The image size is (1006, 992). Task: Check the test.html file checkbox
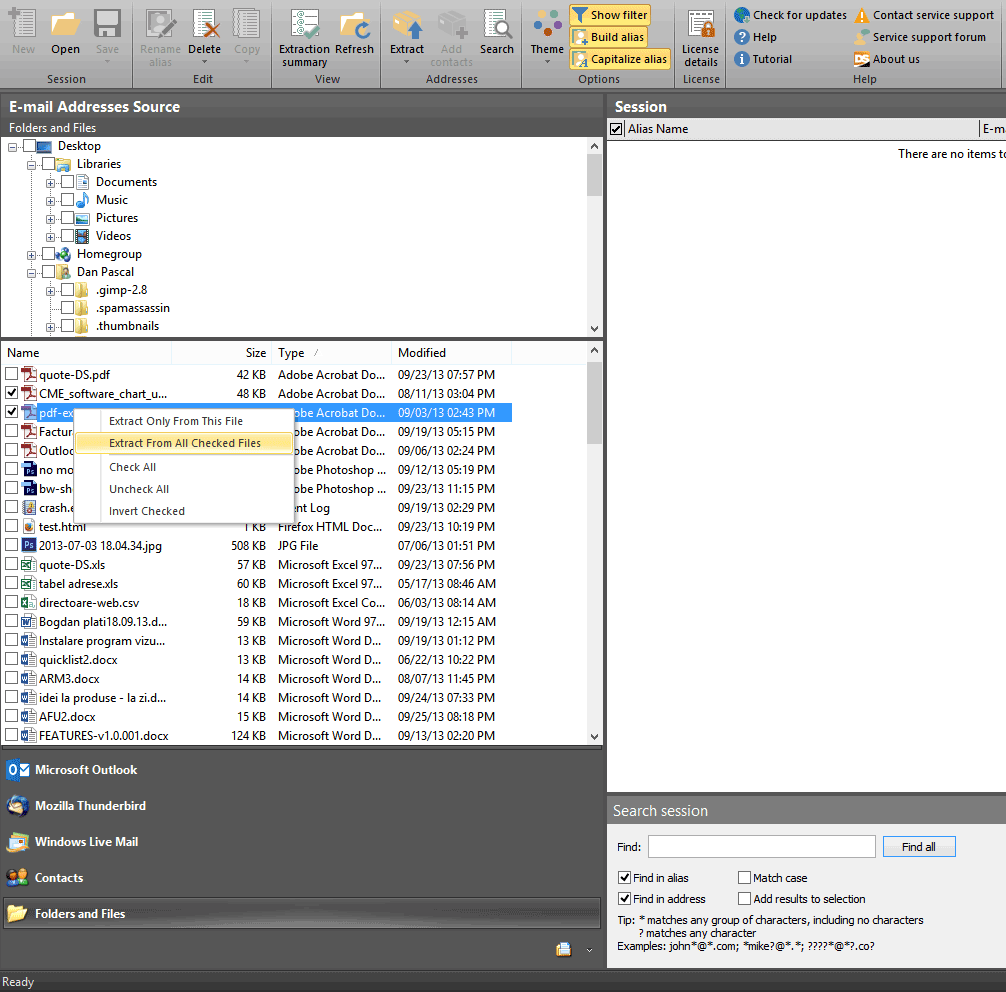[12, 526]
